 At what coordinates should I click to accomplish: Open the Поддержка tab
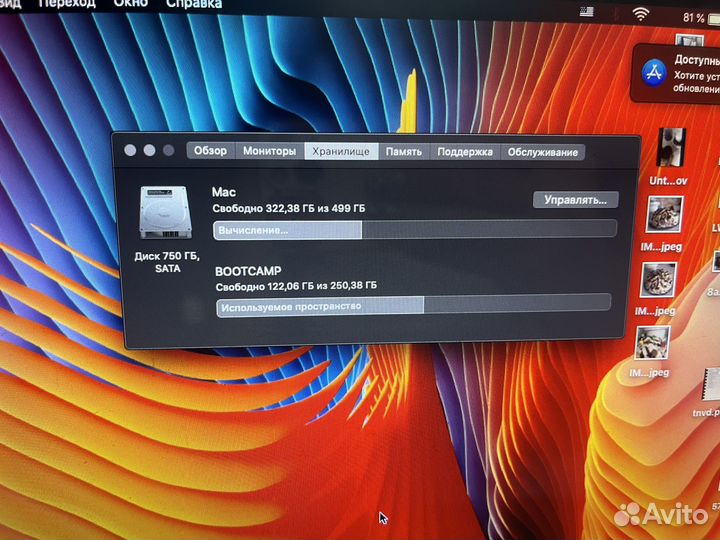[465, 152]
